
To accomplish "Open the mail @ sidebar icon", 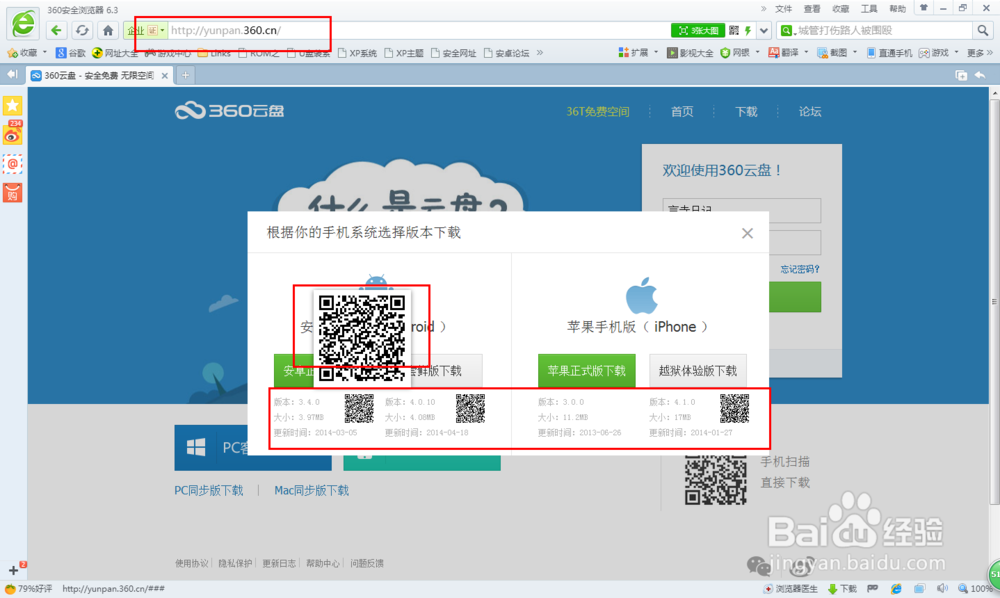I will 13,164.
